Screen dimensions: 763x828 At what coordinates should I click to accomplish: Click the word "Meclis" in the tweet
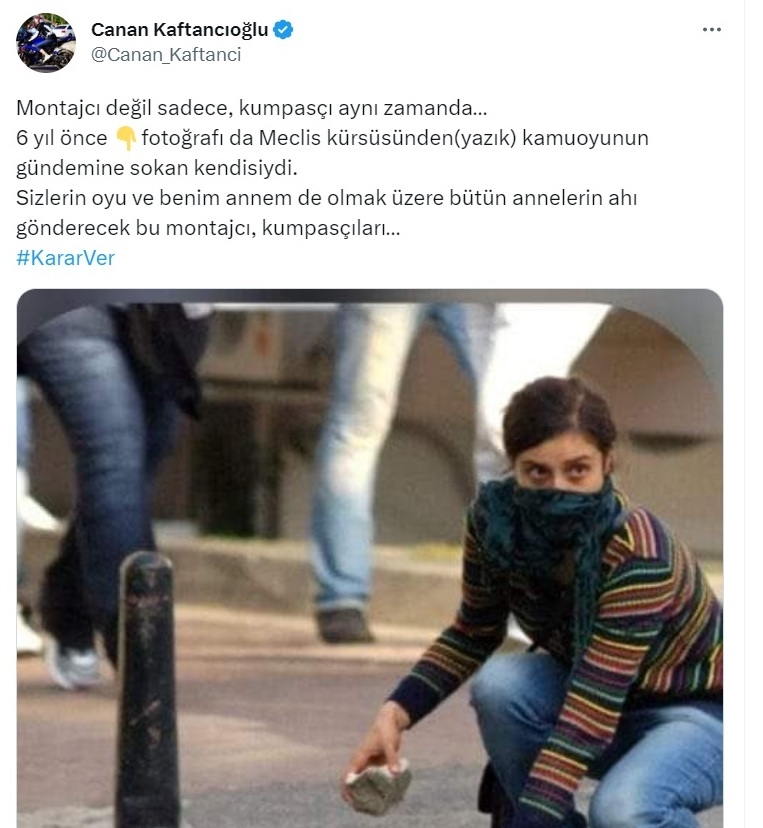click(289, 138)
